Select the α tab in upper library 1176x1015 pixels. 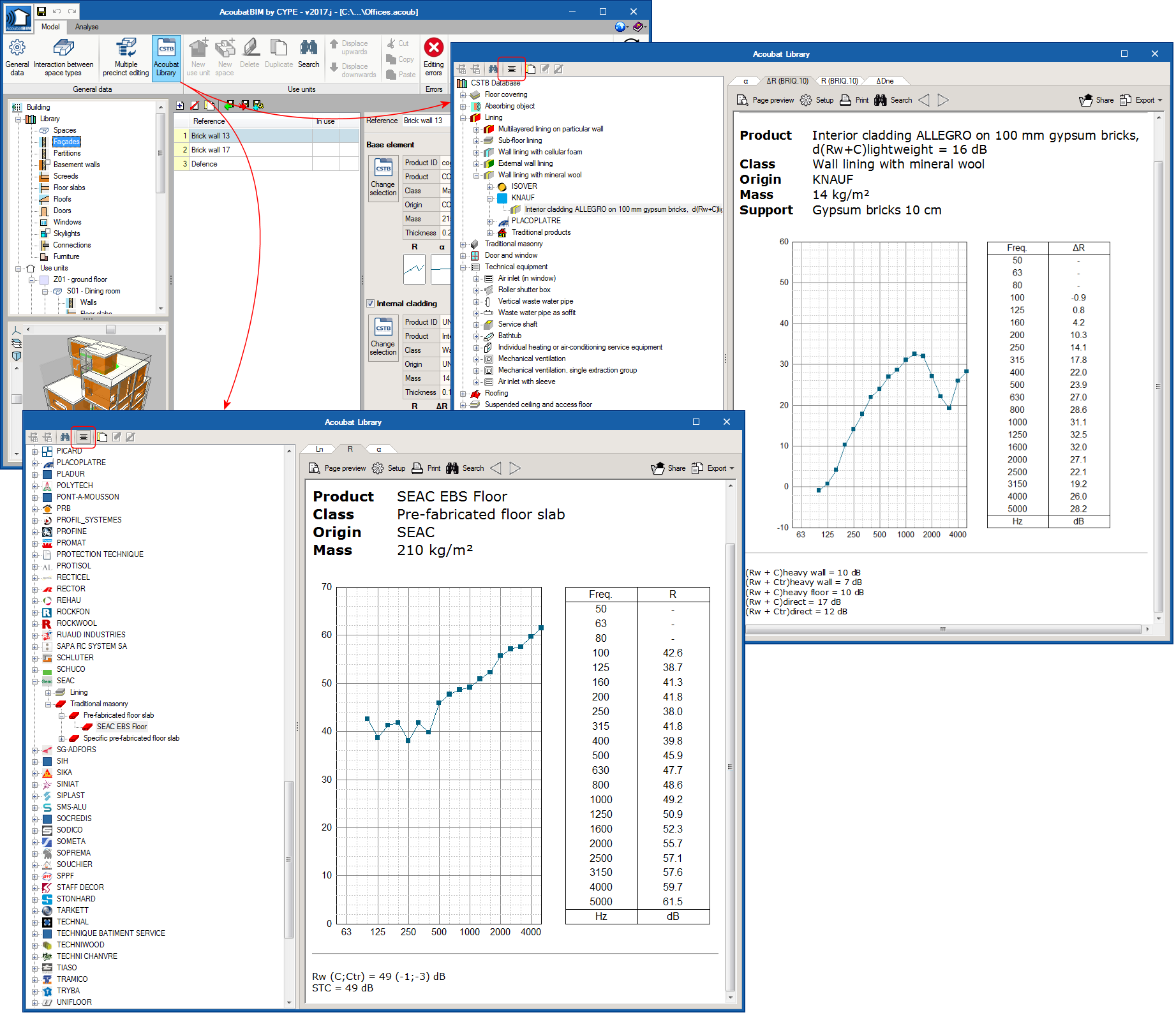pos(745,81)
